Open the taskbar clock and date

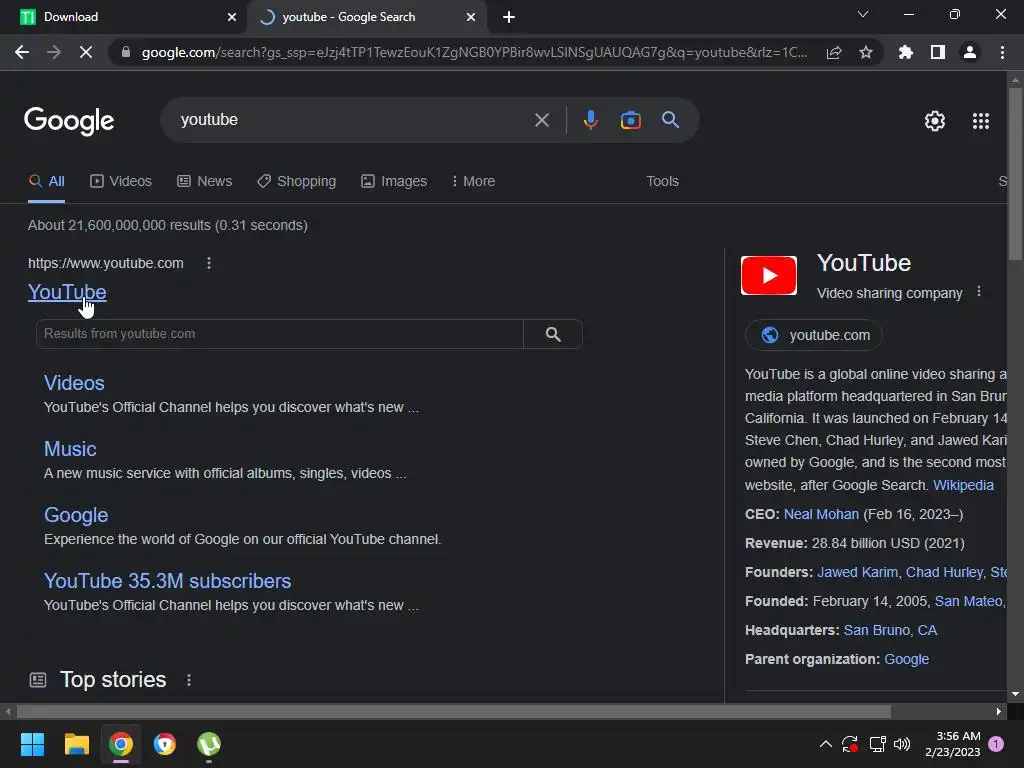point(952,744)
